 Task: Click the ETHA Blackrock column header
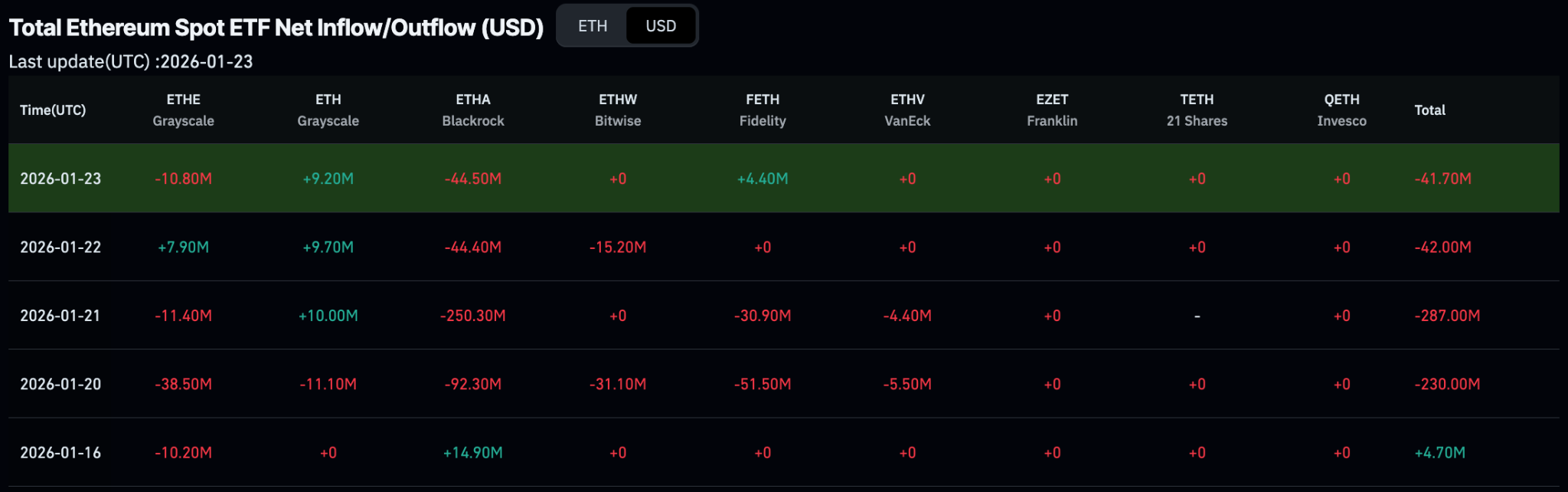coord(473,110)
